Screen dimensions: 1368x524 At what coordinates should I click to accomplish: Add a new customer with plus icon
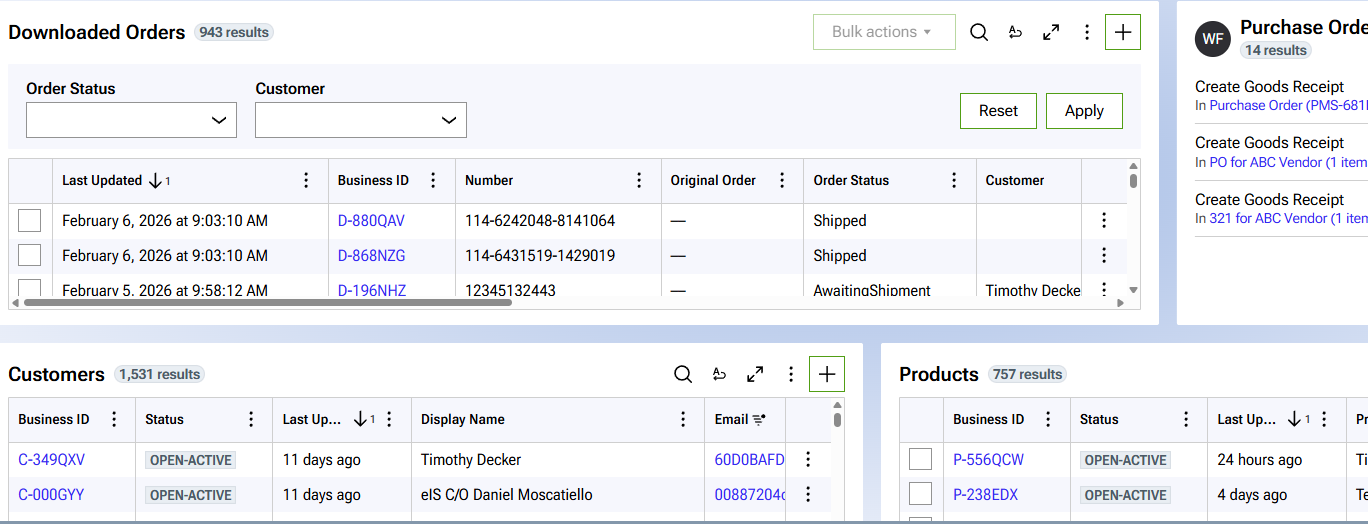click(x=827, y=374)
